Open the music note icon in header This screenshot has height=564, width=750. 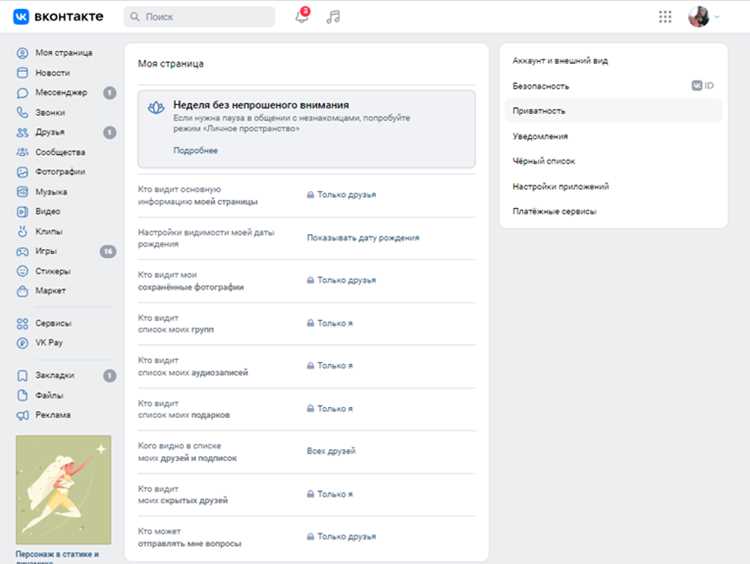tap(333, 17)
